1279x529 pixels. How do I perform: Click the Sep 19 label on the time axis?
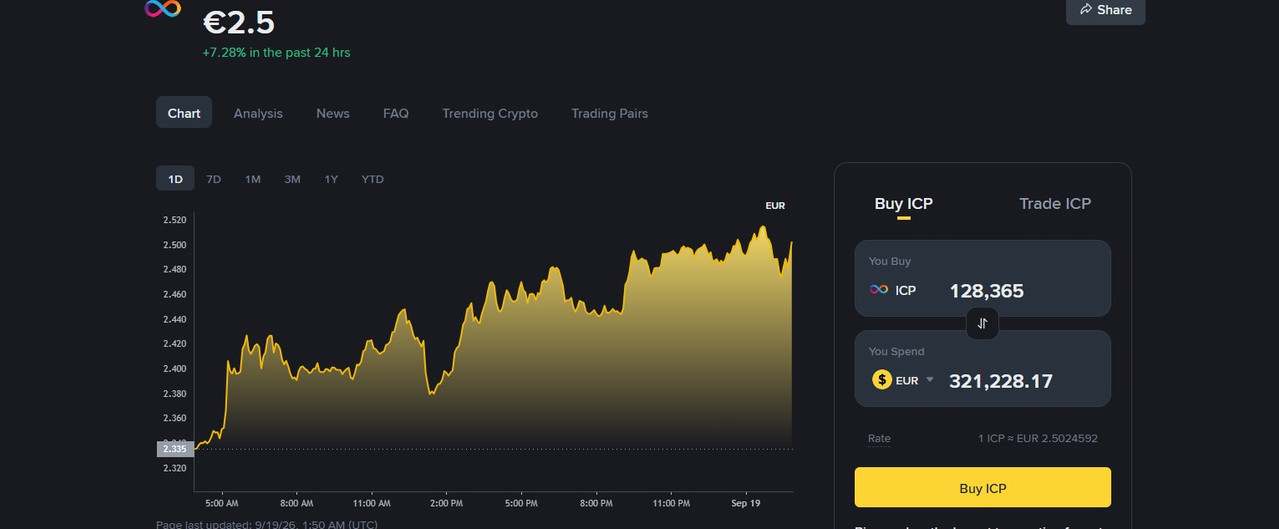point(748,503)
